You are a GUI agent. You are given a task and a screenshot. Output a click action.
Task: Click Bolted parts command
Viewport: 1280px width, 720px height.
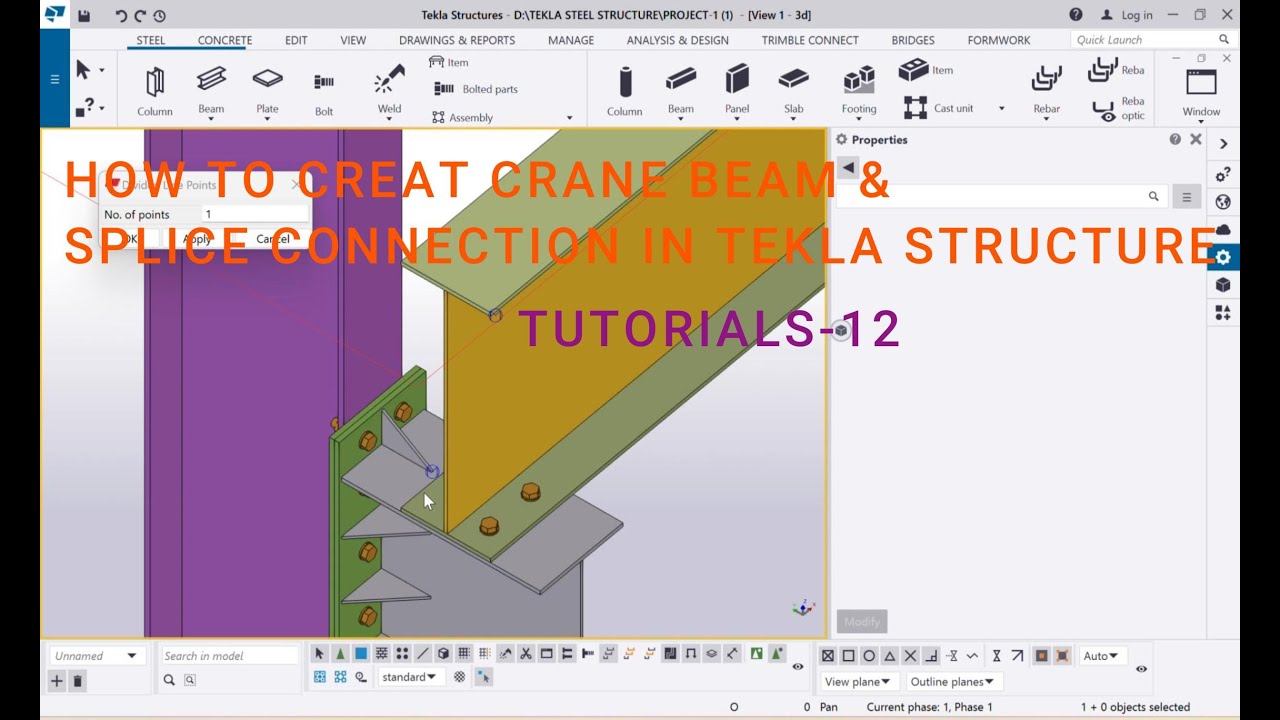tap(476, 89)
